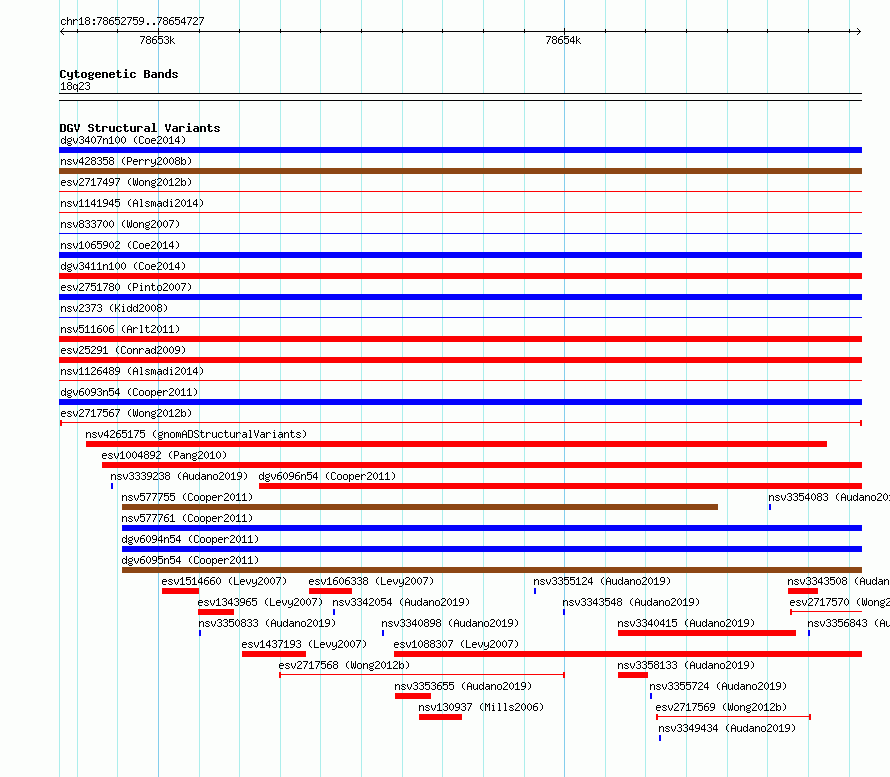This screenshot has width=890, height=777.
Task: Click the brown bar under nsv577755 (Cooper2011)
Action: (x=420, y=507)
